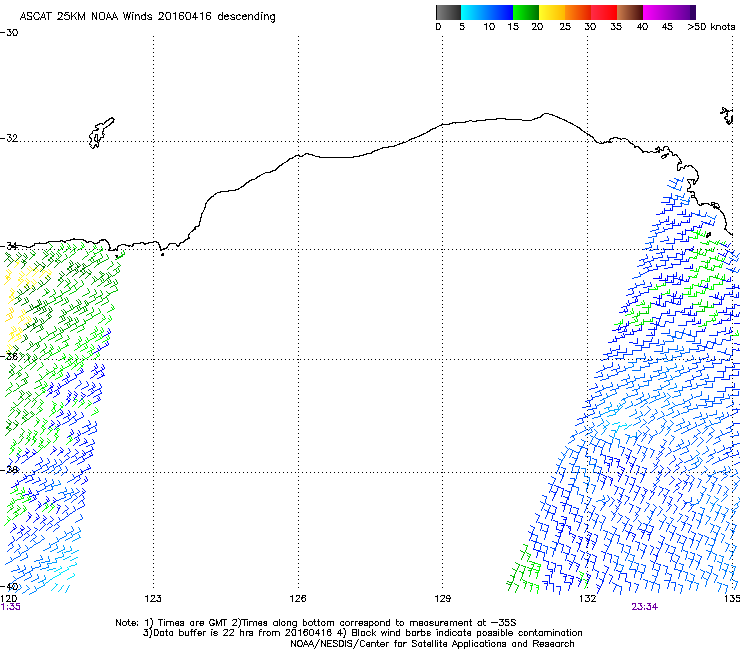740x650 pixels.
Task: Click the 'Data buffer is 22 hrs' note line
Action: [362, 633]
